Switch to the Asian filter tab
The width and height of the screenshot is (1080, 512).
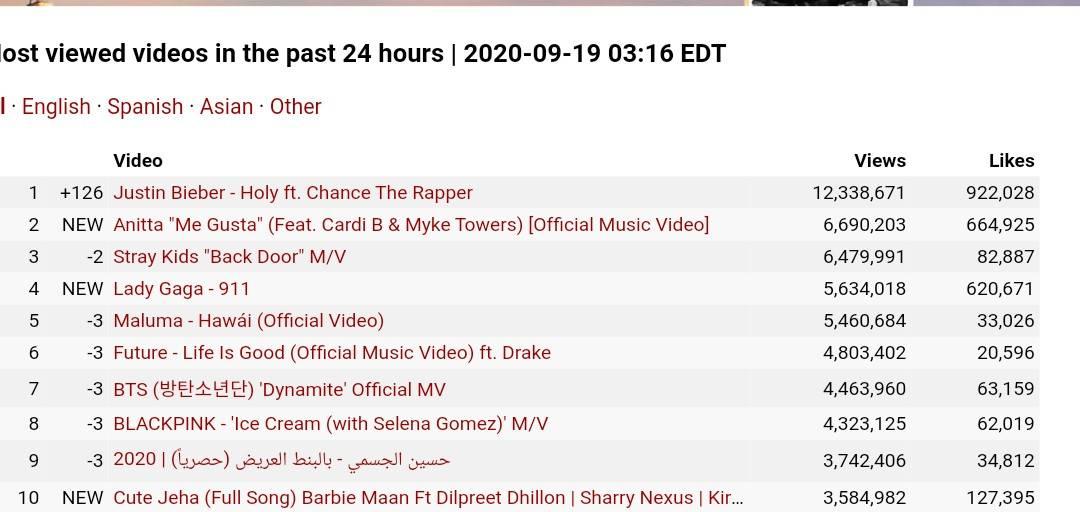pos(227,107)
